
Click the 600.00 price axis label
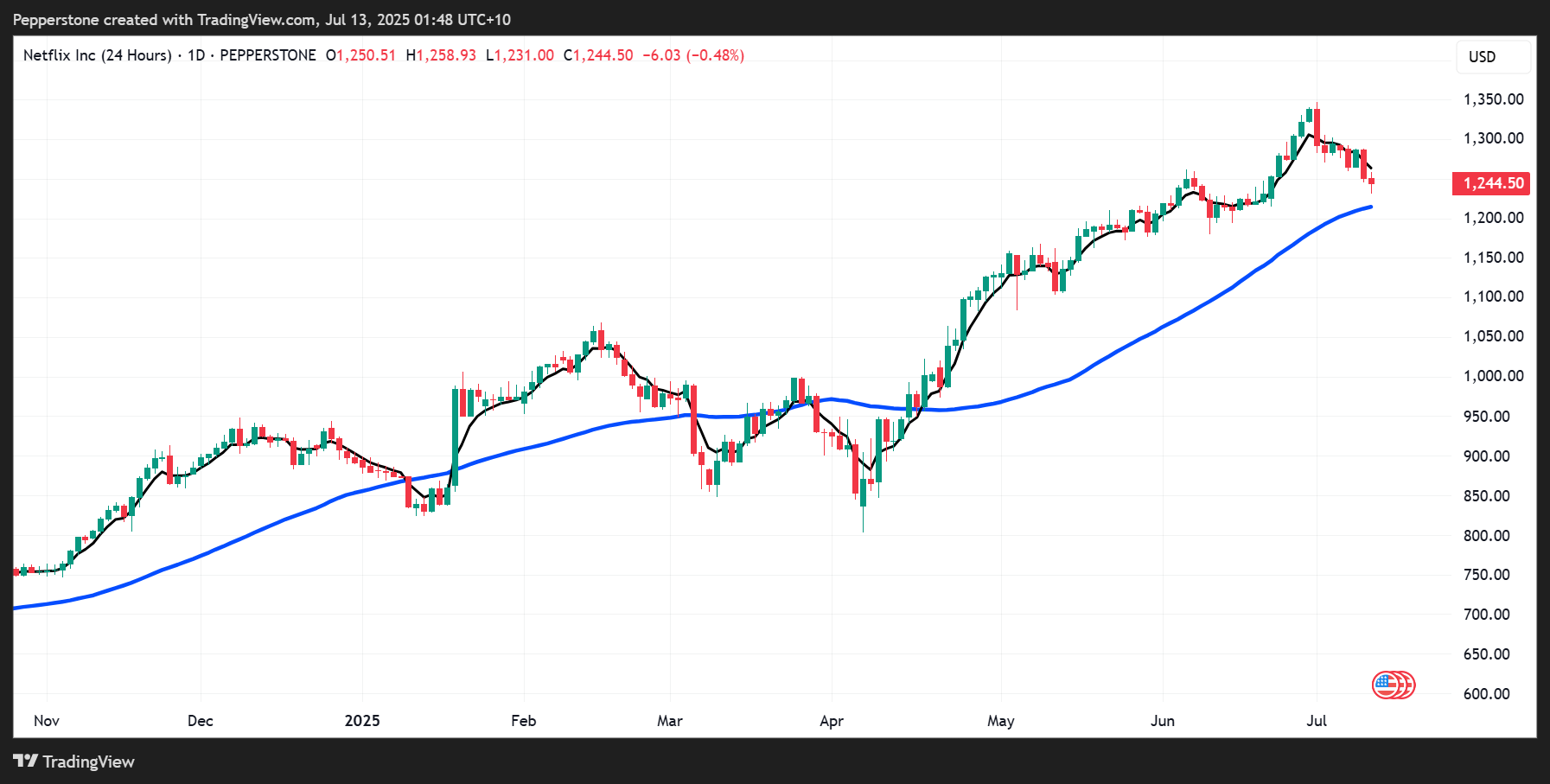[x=1487, y=694]
